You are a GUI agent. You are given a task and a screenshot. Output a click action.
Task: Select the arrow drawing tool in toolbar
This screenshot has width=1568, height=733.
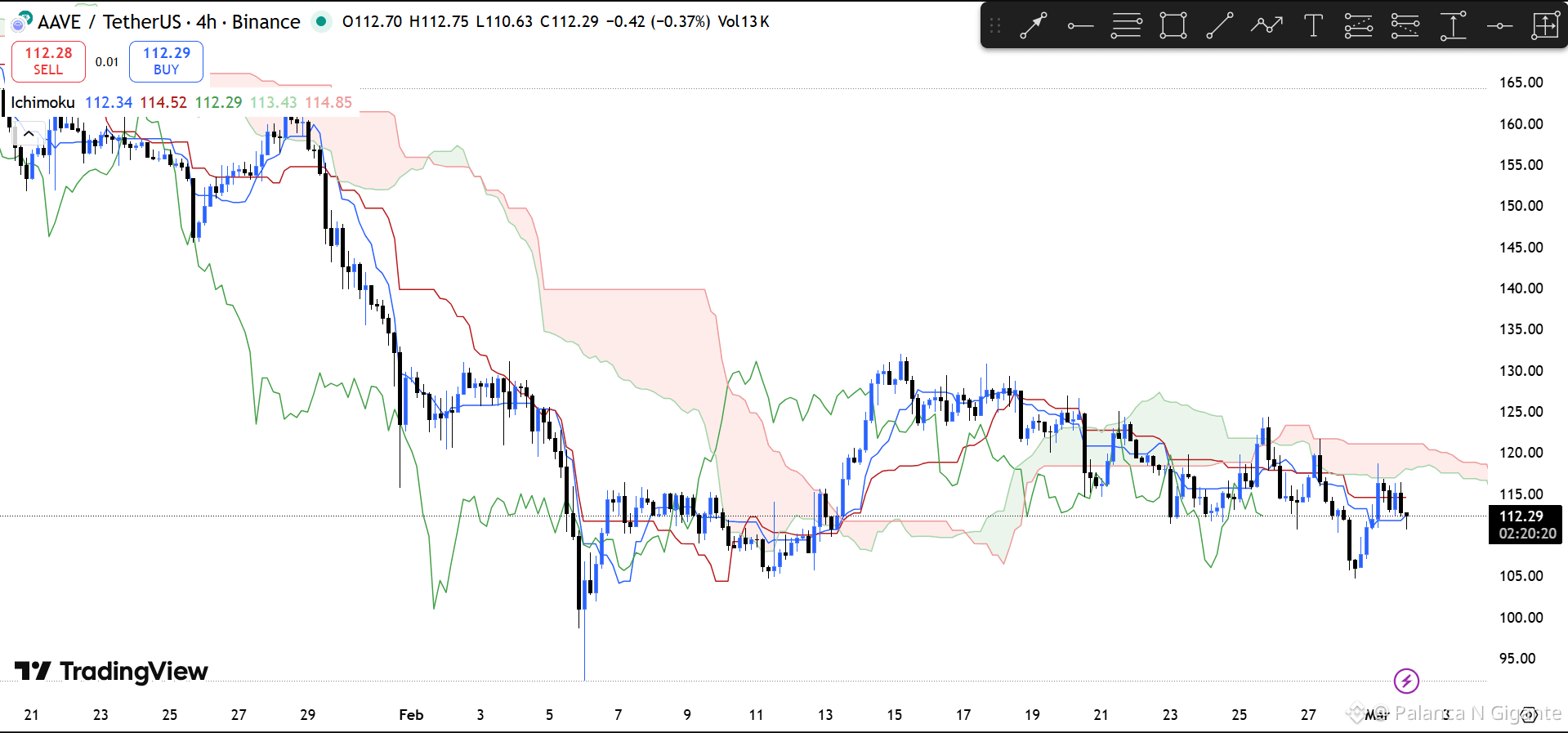point(1034,26)
